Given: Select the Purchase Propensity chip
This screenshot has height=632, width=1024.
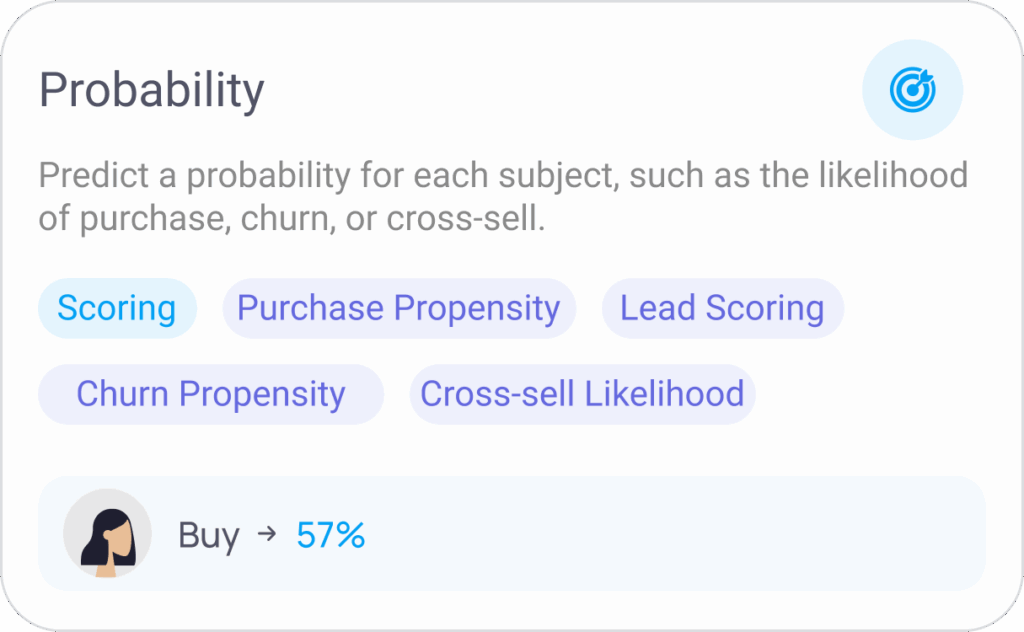Looking at the screenshot, I should [399, 308].
